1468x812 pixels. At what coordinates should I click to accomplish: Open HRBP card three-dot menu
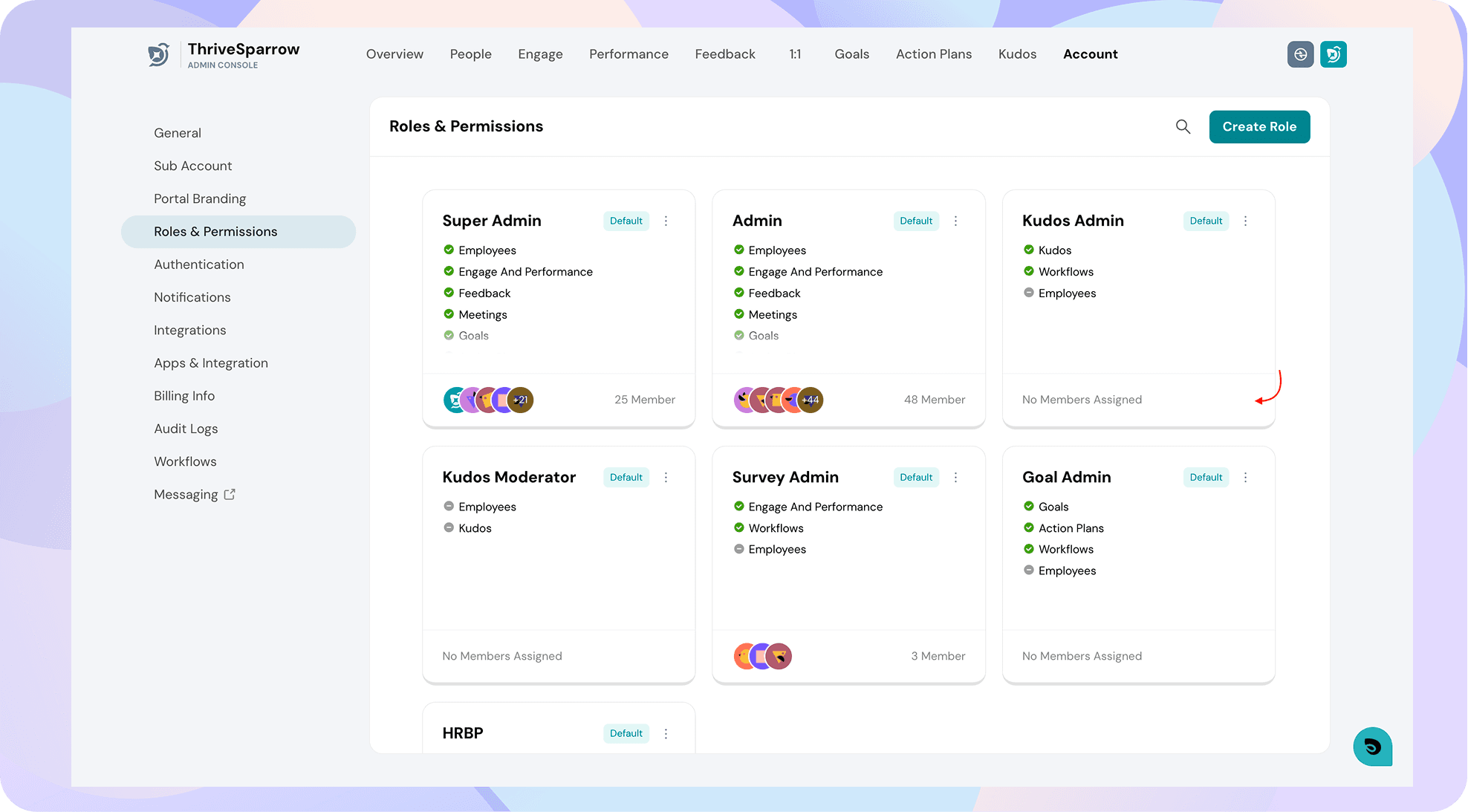(666, 733)
